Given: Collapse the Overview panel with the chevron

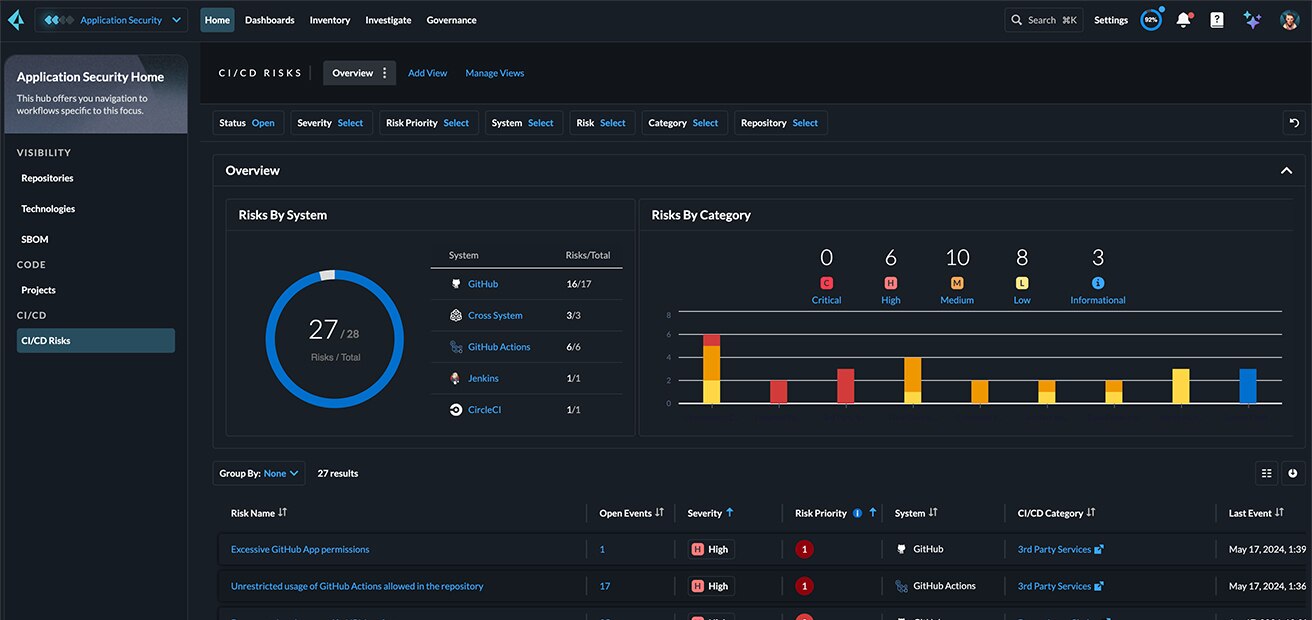Looking at the screenshot, I should (1286, 170).
